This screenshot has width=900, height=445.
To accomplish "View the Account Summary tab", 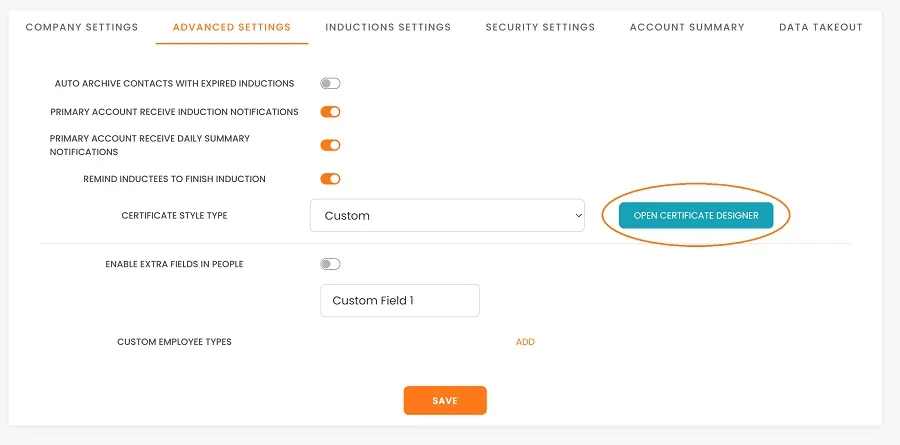I will point(687,27).
